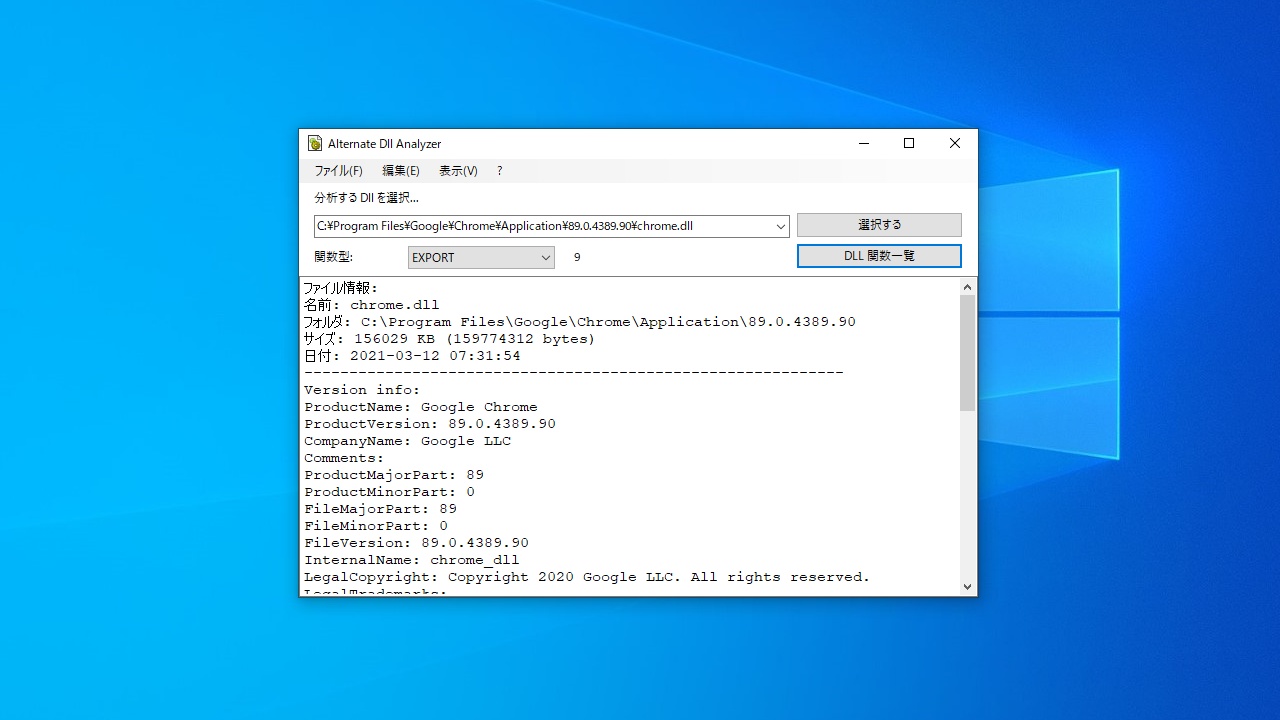The image size is (1280, 720).
Task: Close the Alternate Dll Analyzer window
Action: (955, 144)
